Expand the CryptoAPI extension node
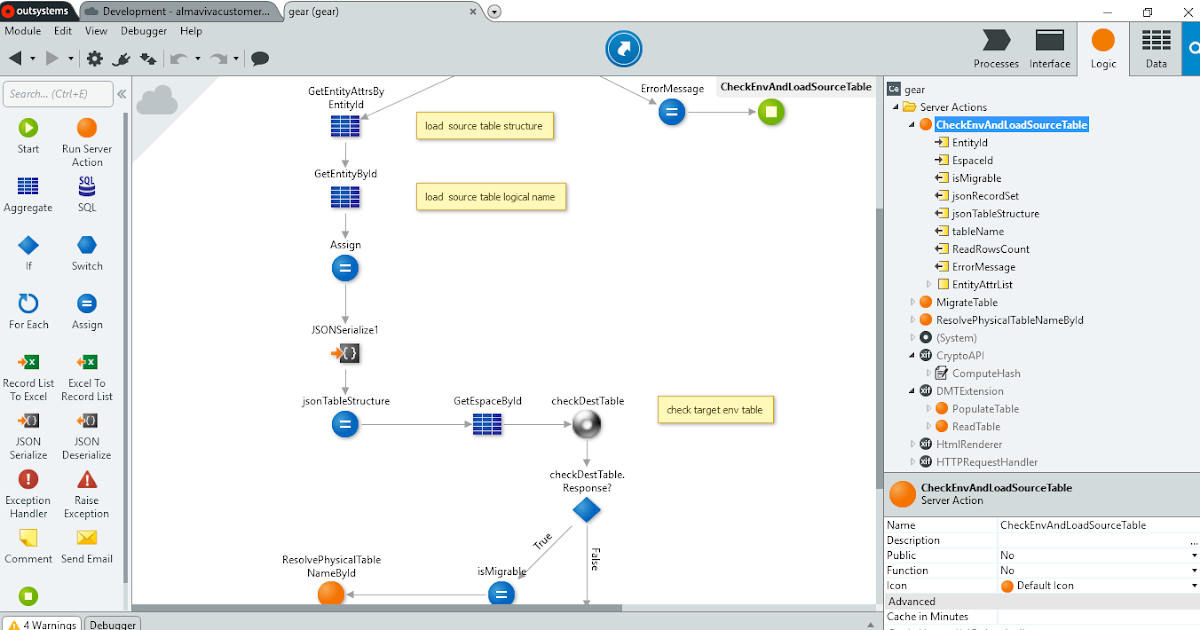Viewport: 1200px width, 630px height. [x=913, y=355]
